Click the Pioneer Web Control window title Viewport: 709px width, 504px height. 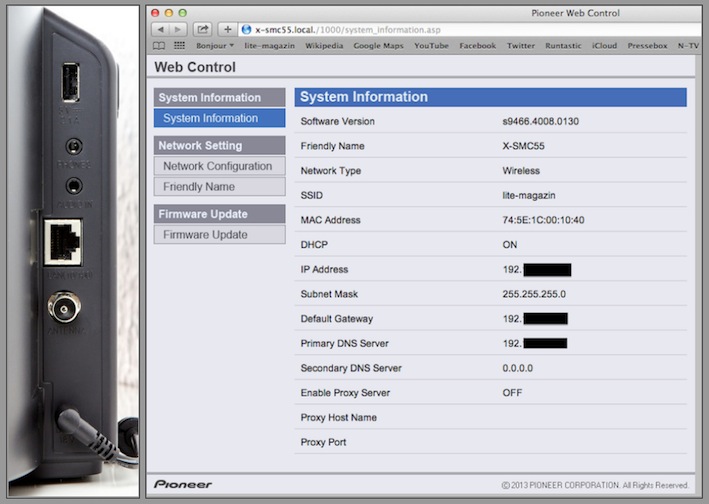pos(575,13)
